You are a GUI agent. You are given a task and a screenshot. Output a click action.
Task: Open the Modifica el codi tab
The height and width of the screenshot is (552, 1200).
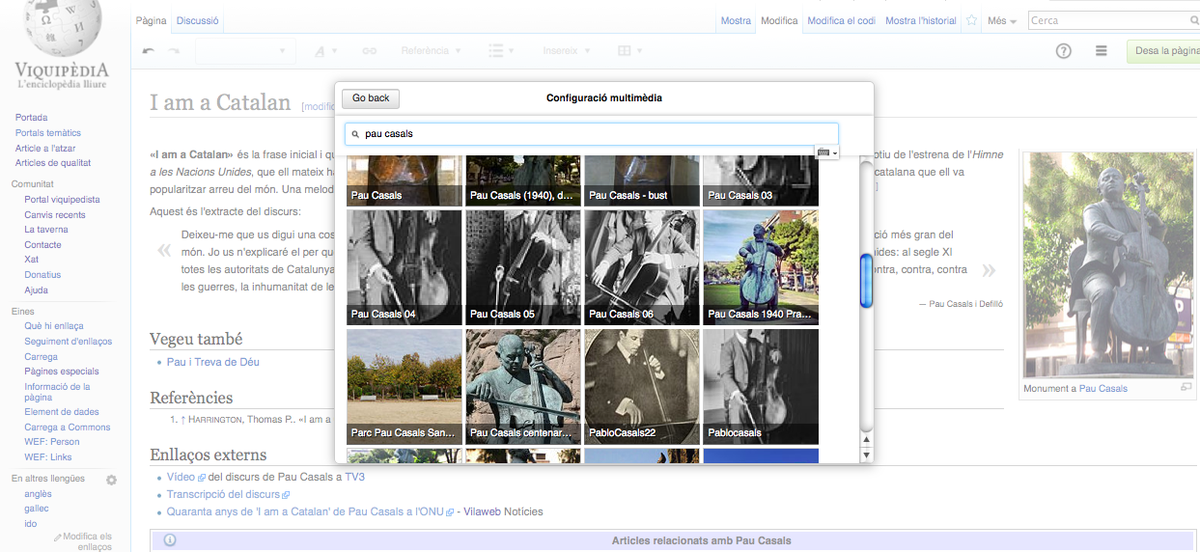point(841,21)
